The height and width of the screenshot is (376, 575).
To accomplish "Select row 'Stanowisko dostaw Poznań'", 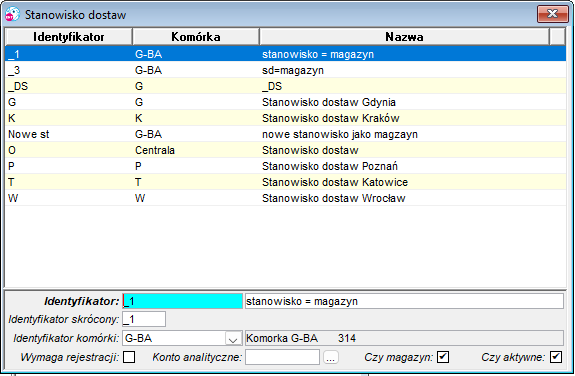I will pos(286,166).
